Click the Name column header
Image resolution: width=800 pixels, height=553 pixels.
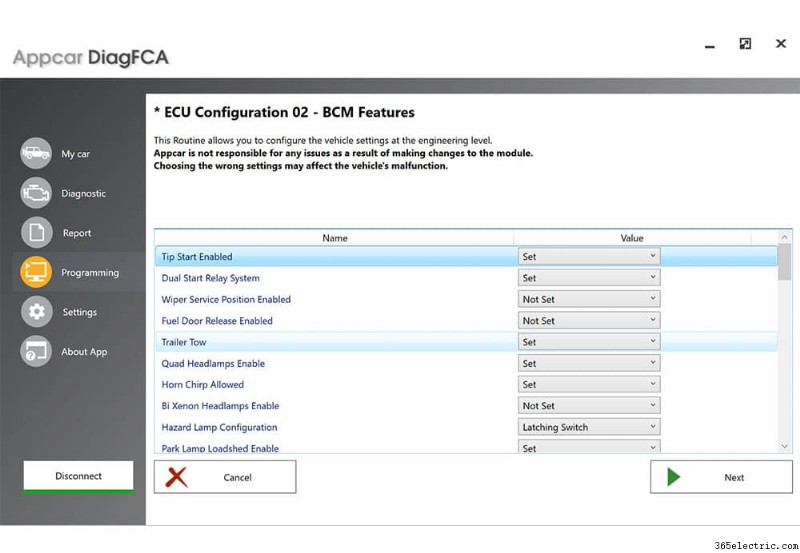pos(334,238)
